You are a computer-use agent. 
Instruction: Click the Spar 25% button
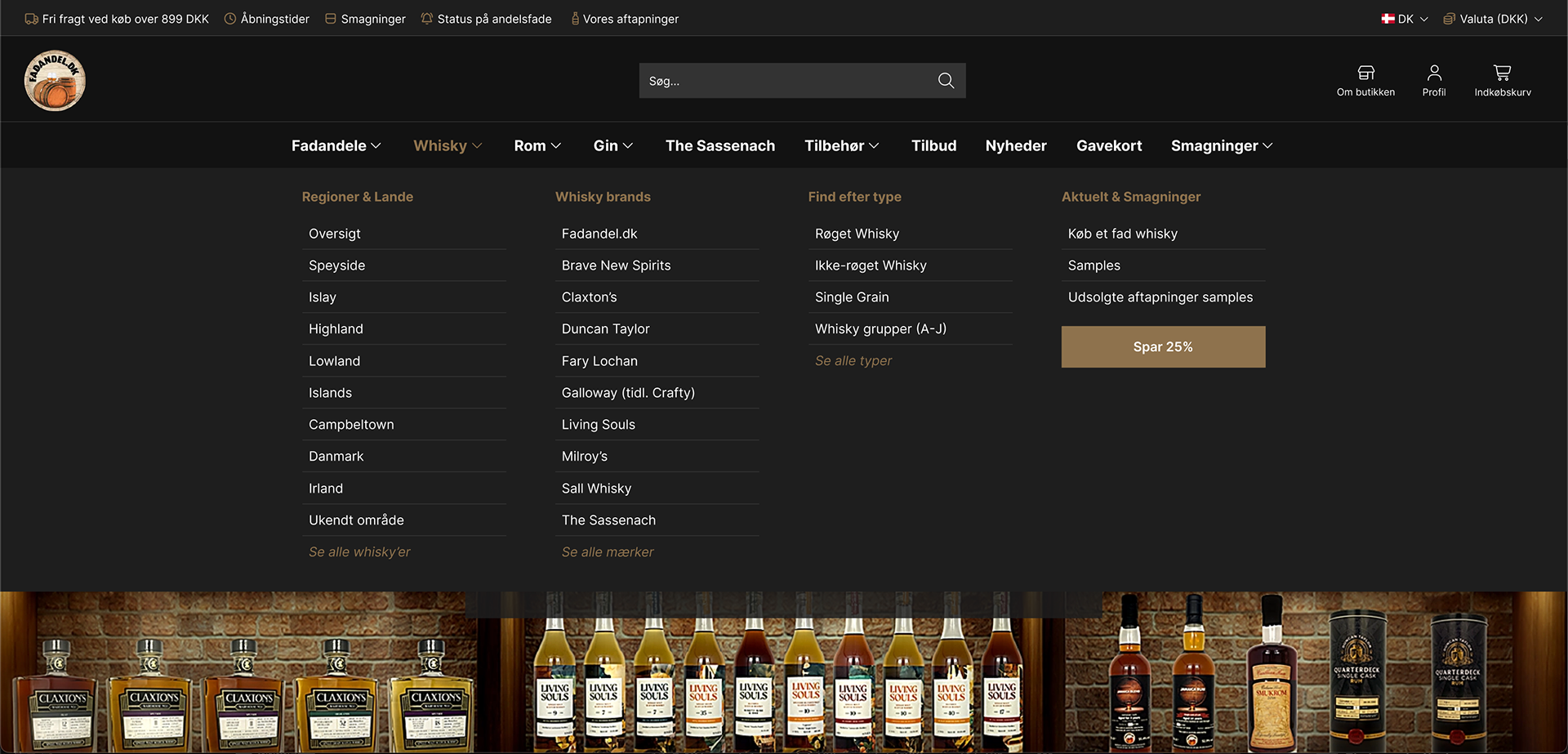[x=1163, y=347]
